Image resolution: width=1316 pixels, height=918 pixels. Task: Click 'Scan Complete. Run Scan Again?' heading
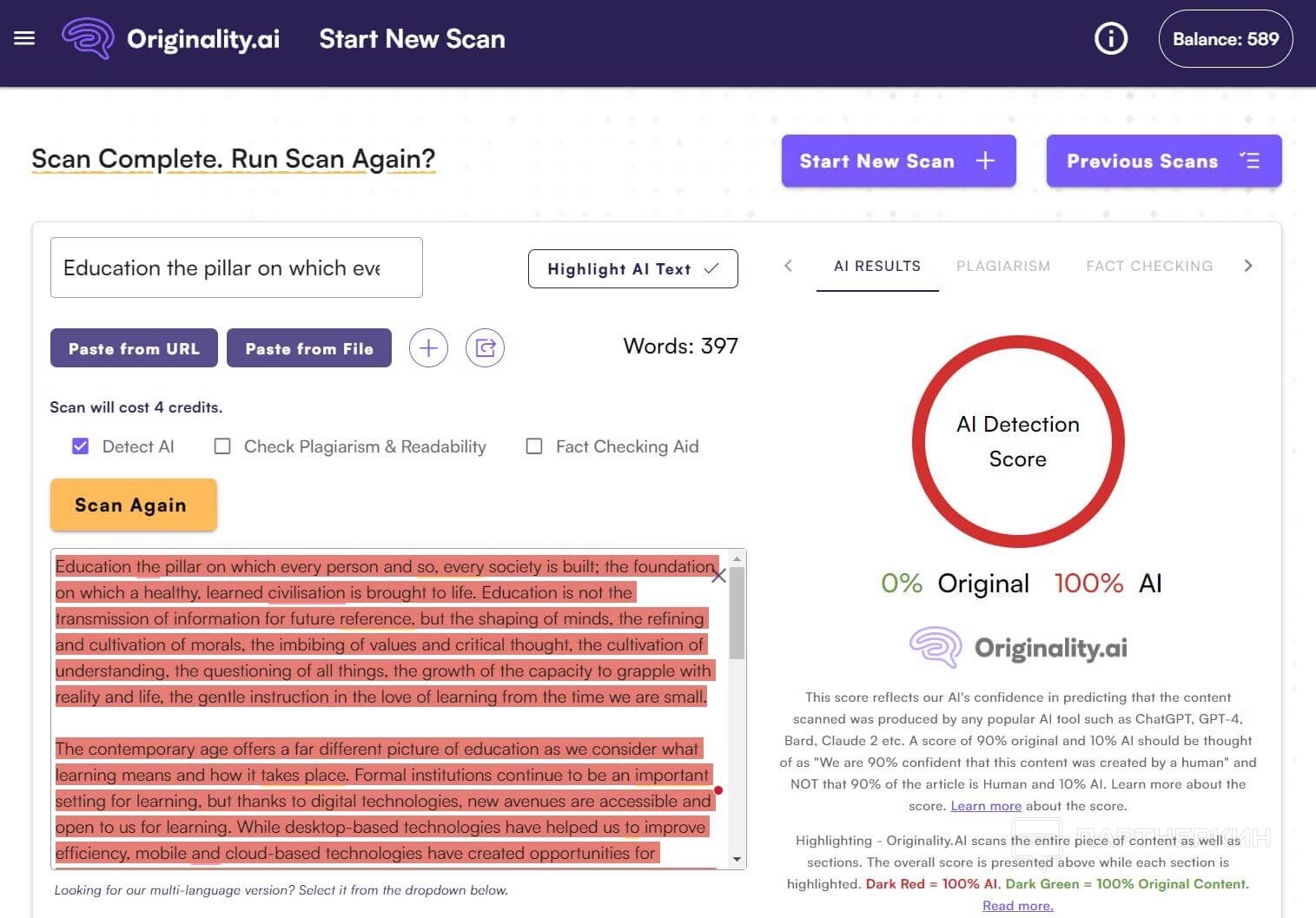click(x=234, y=159)
